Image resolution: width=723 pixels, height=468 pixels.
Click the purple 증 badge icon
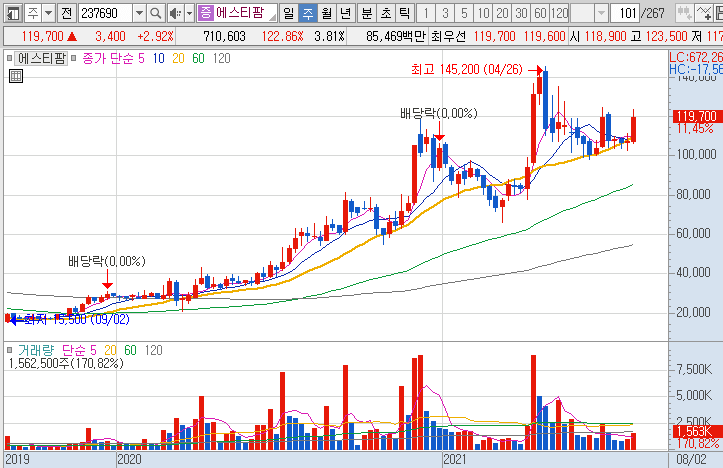(206, 13)
